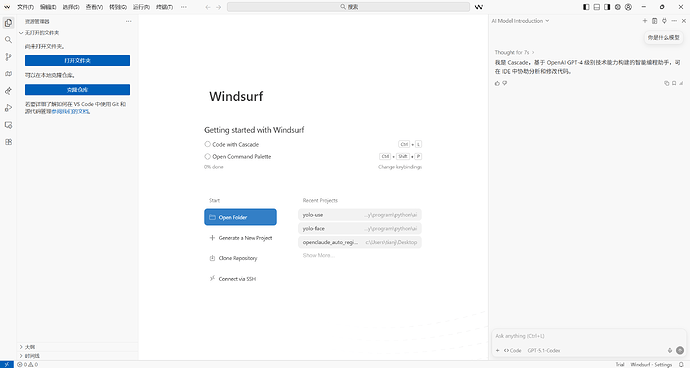Click blue Open Folder button in sidebar
The image size is (690, 368).
point(77,60)
